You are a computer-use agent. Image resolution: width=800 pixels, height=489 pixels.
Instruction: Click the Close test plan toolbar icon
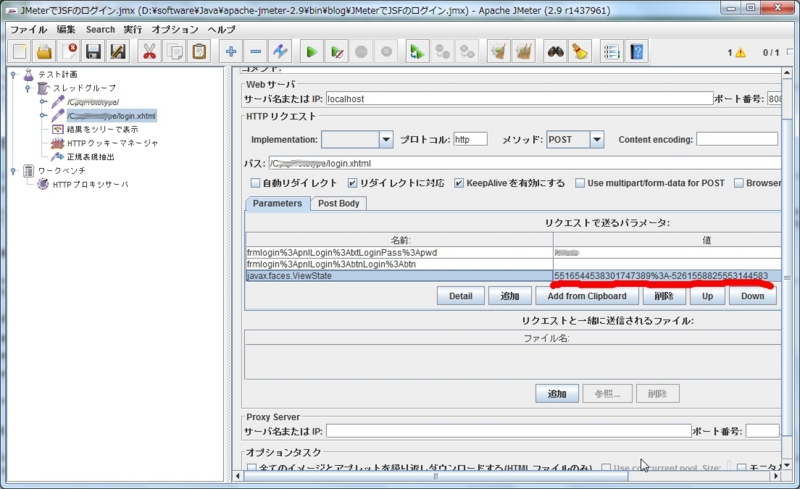(69, 52)
